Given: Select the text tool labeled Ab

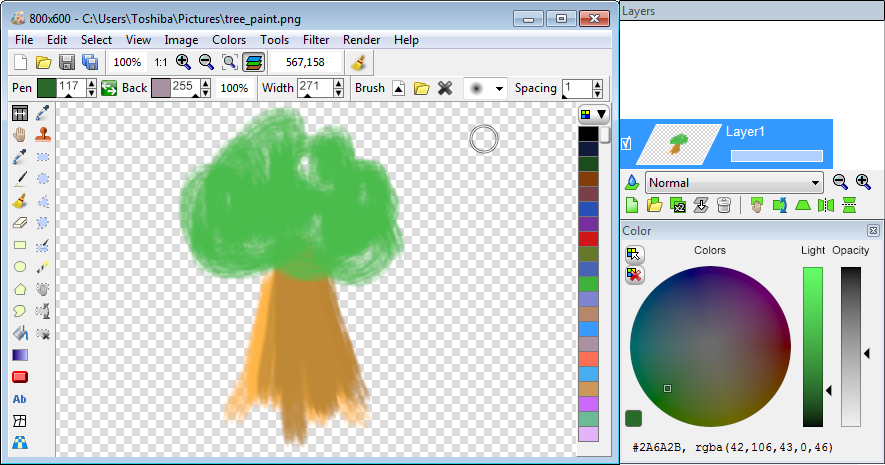Looking at the screenshot, I should coord(19,399).
